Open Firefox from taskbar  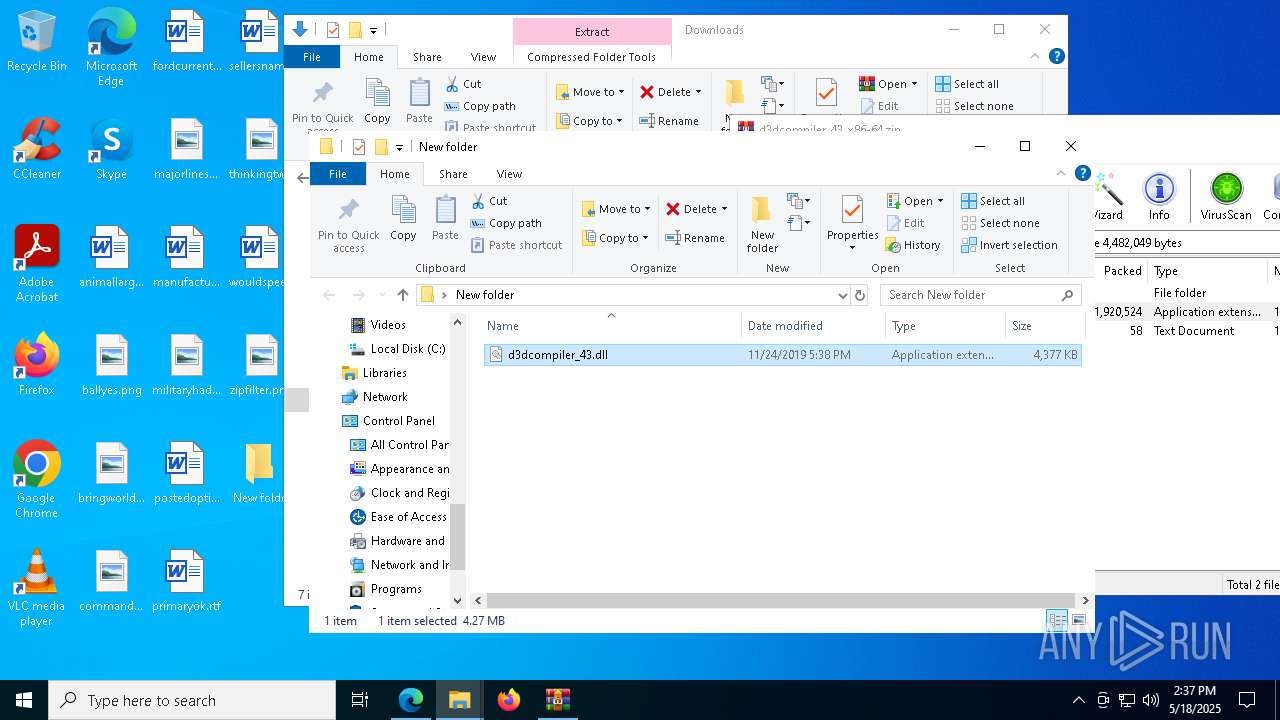click(508, 700)
